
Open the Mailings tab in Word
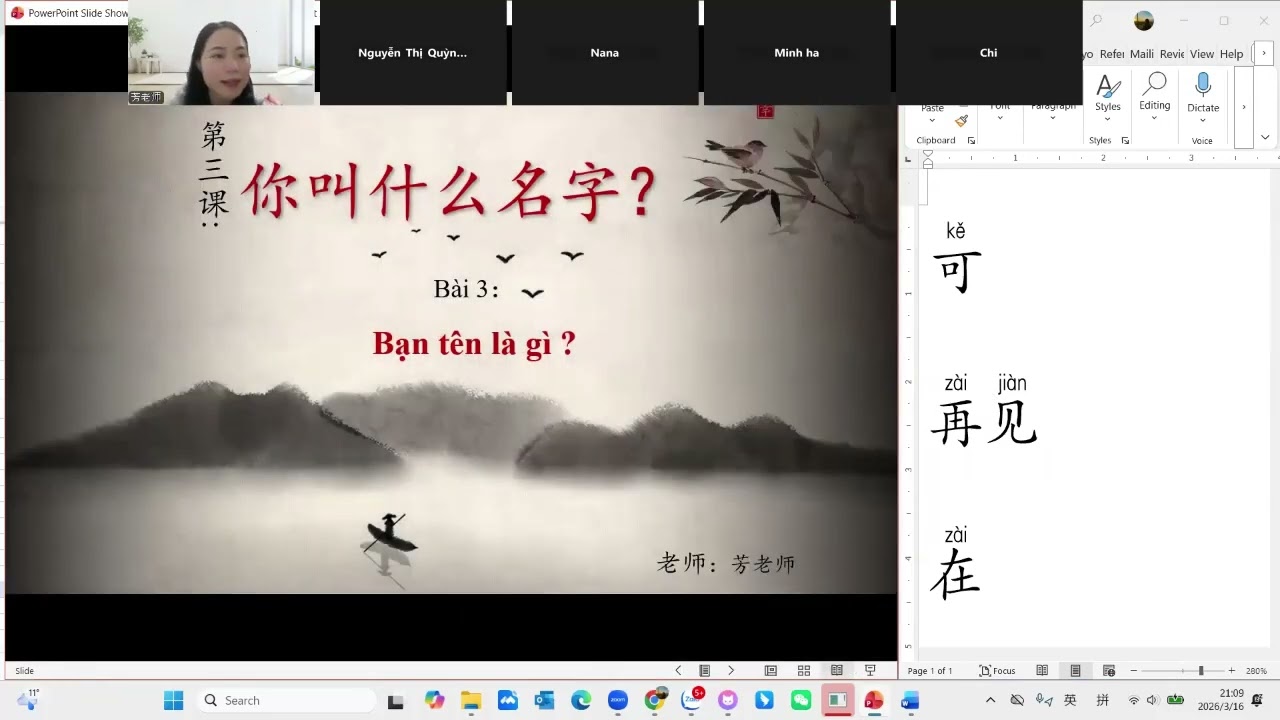[x=1142, y=54]
